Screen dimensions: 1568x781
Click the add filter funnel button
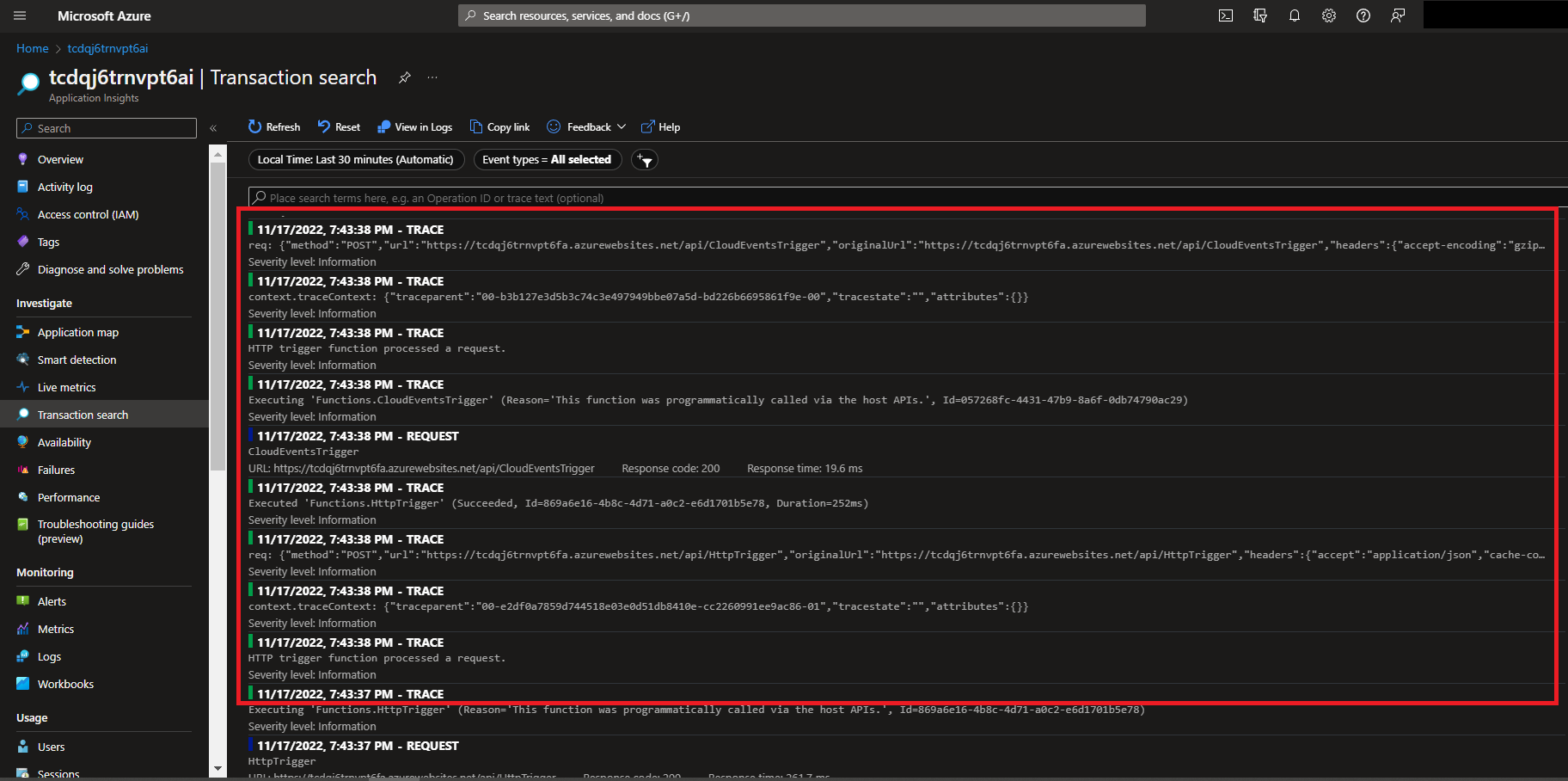pos(645,160)
